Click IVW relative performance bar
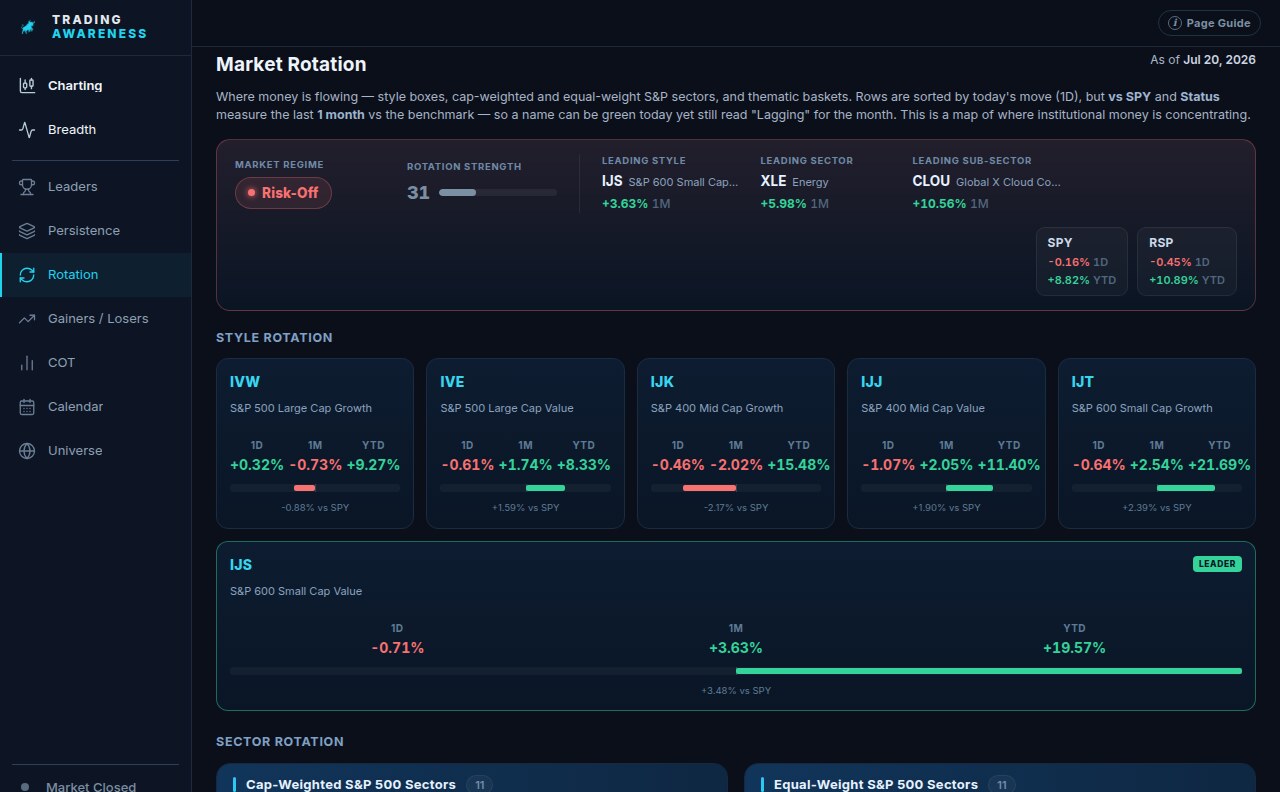Screen dimensions: 1280x792 point(315,488)
